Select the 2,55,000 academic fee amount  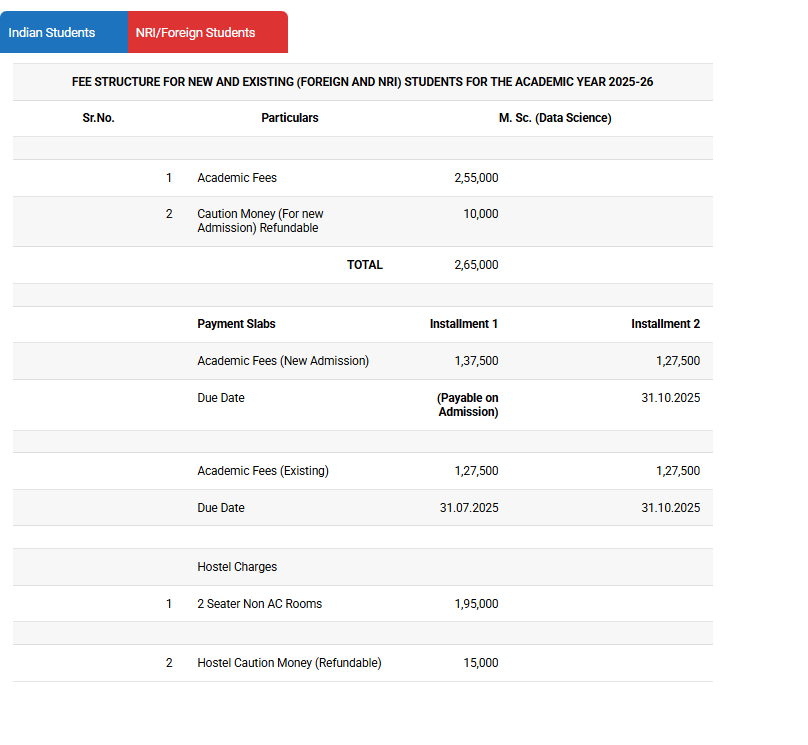pos(476,178)
